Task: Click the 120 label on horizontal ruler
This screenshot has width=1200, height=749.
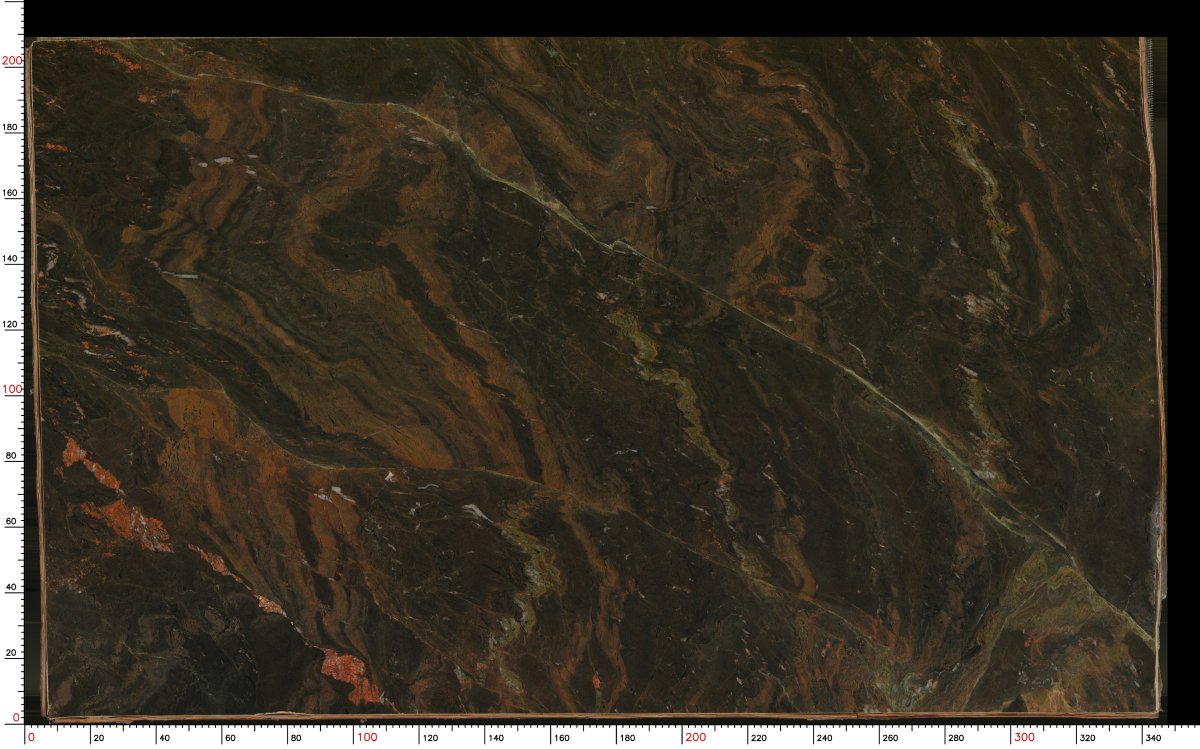Action: (x=430, y=739)
